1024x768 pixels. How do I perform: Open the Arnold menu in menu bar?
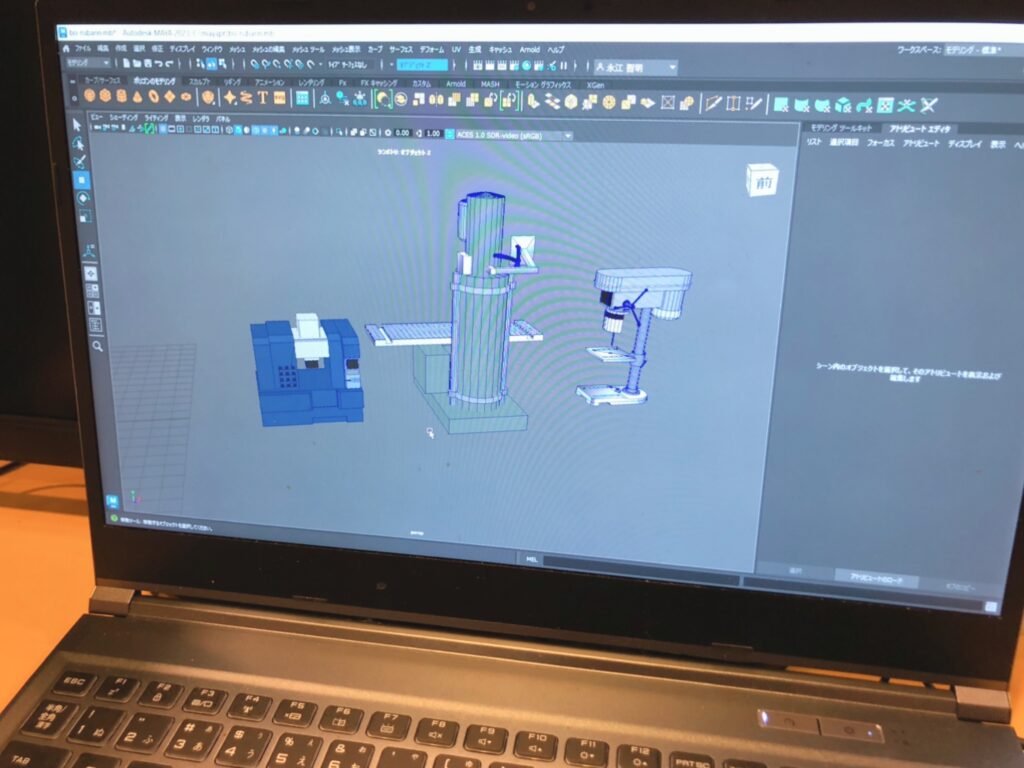[530, 50]
